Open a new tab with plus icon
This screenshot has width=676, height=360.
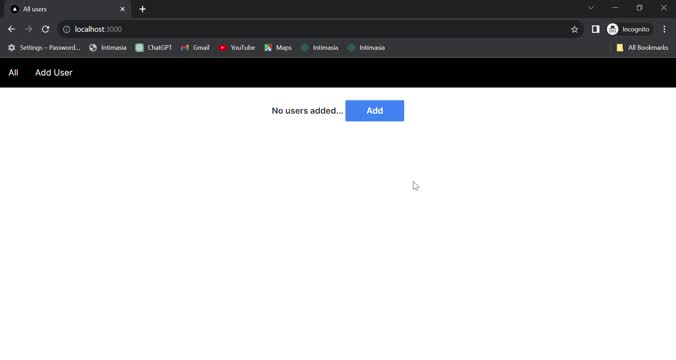[143, 9]
